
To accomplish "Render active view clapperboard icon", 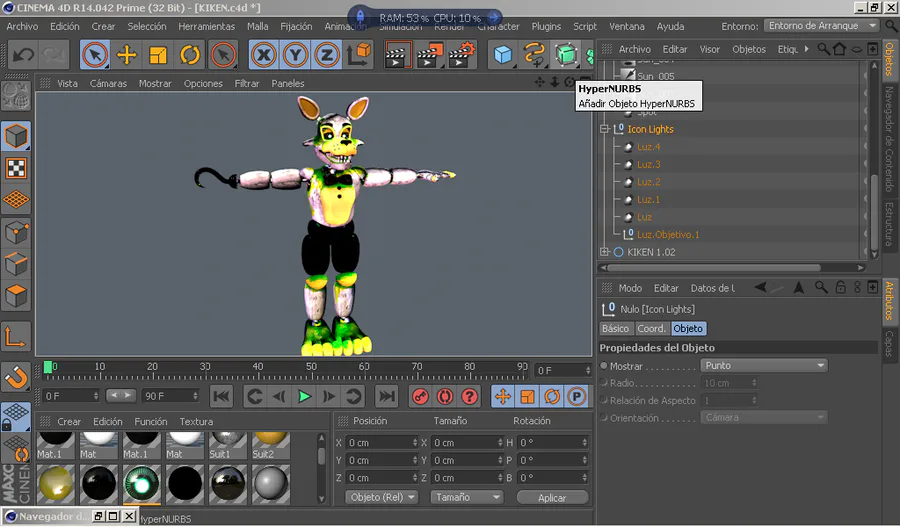I will click(x=397, y=55).
